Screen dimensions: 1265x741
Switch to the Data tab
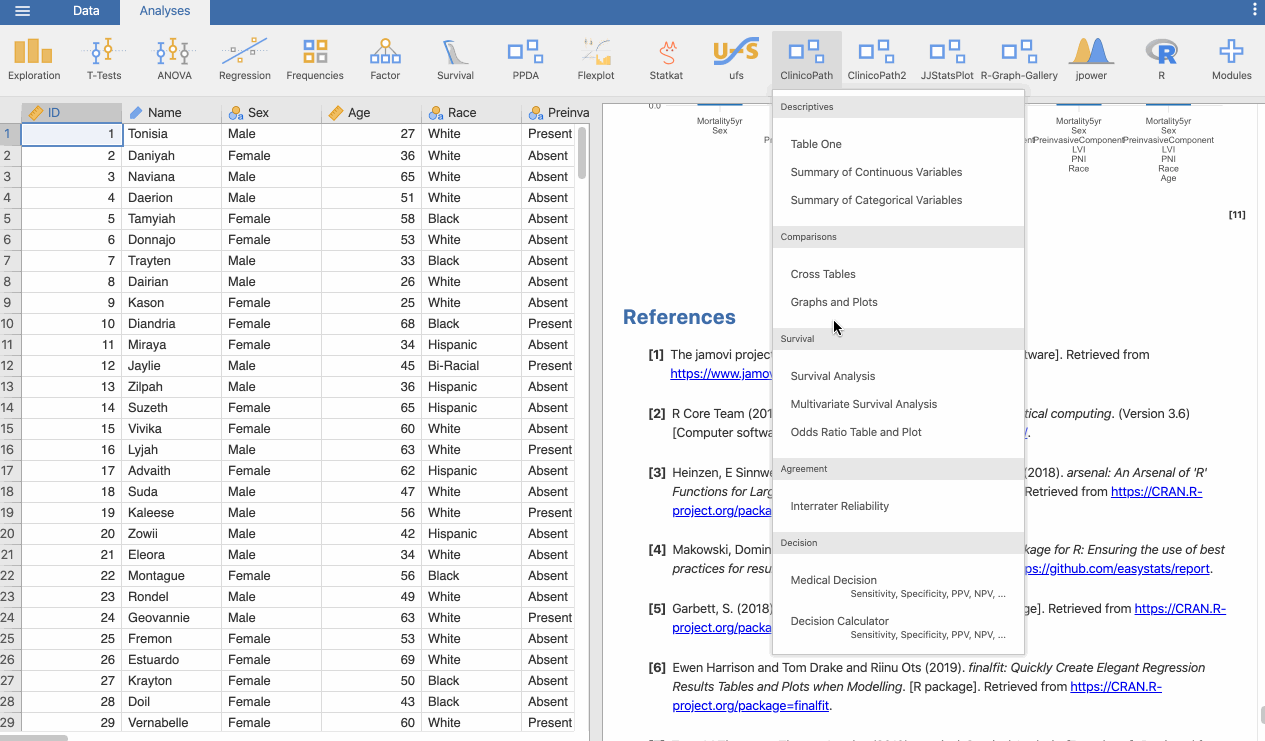click(86, 11)
